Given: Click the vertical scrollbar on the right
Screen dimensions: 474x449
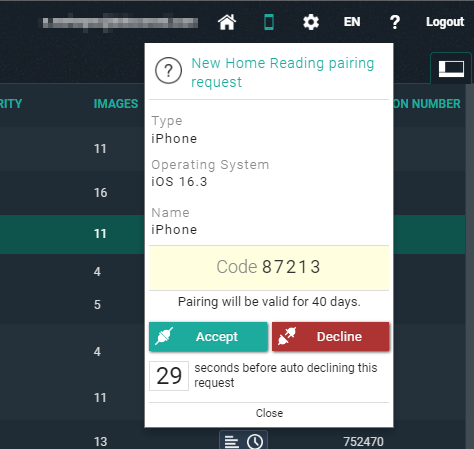Looking at the screenshot, I should [469, 267].
